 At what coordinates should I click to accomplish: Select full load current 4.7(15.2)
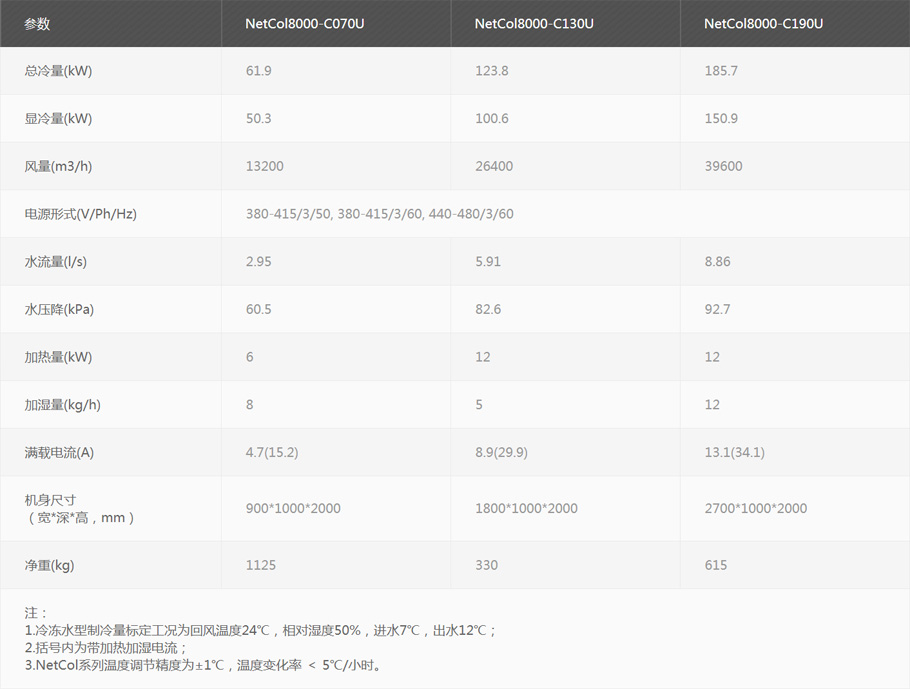coord(272,452)
